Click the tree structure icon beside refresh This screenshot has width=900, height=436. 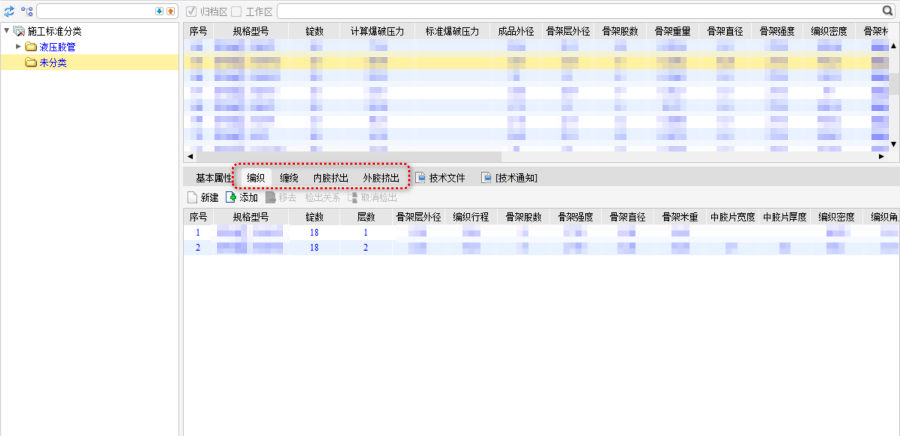point(26,11)
